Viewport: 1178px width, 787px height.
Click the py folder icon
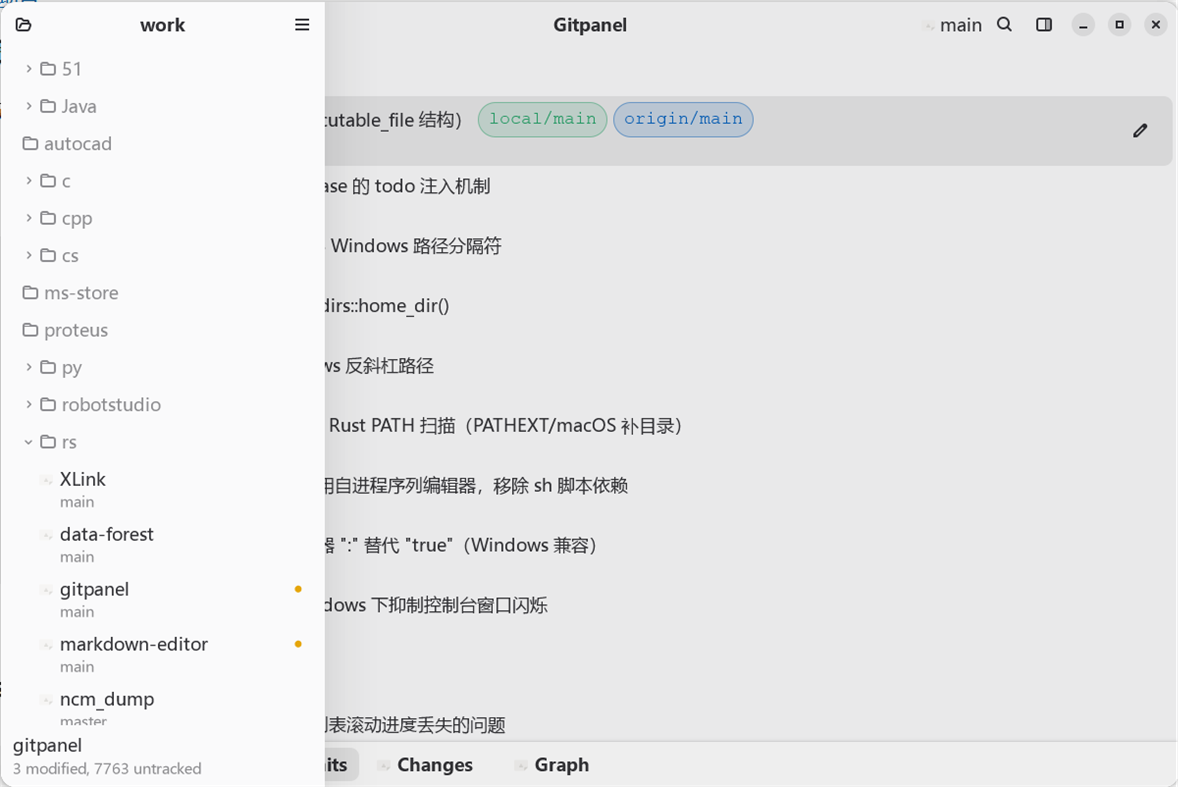click(48, 367)
